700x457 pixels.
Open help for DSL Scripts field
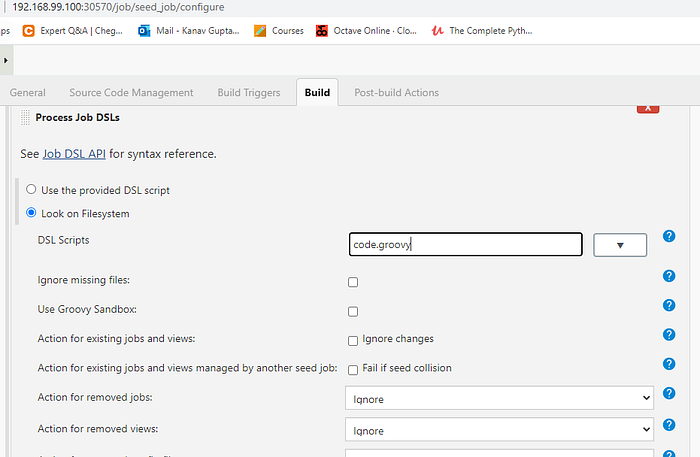point(669,237)
